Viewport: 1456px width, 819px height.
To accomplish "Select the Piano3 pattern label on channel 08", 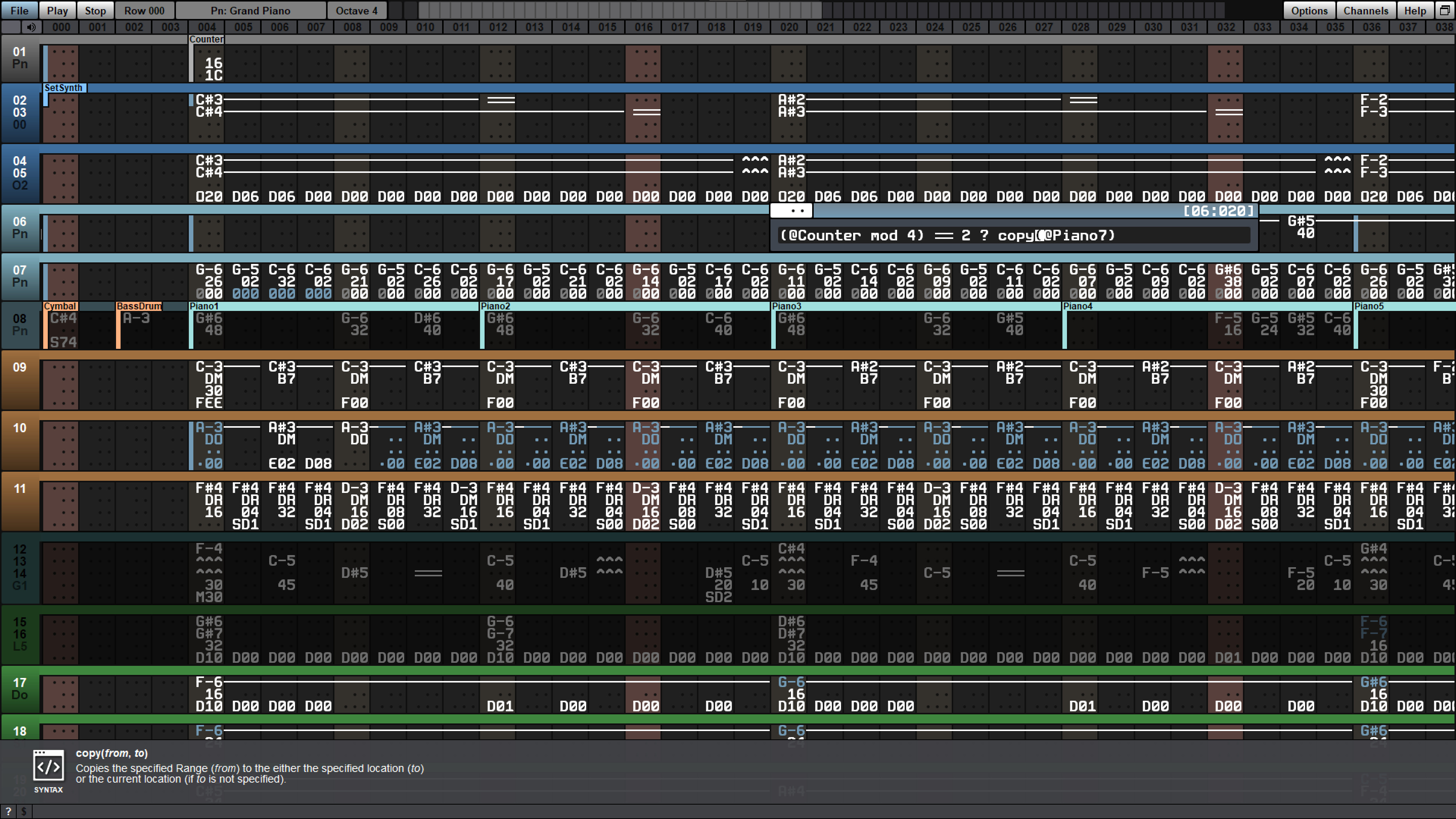I will point(788,306).
